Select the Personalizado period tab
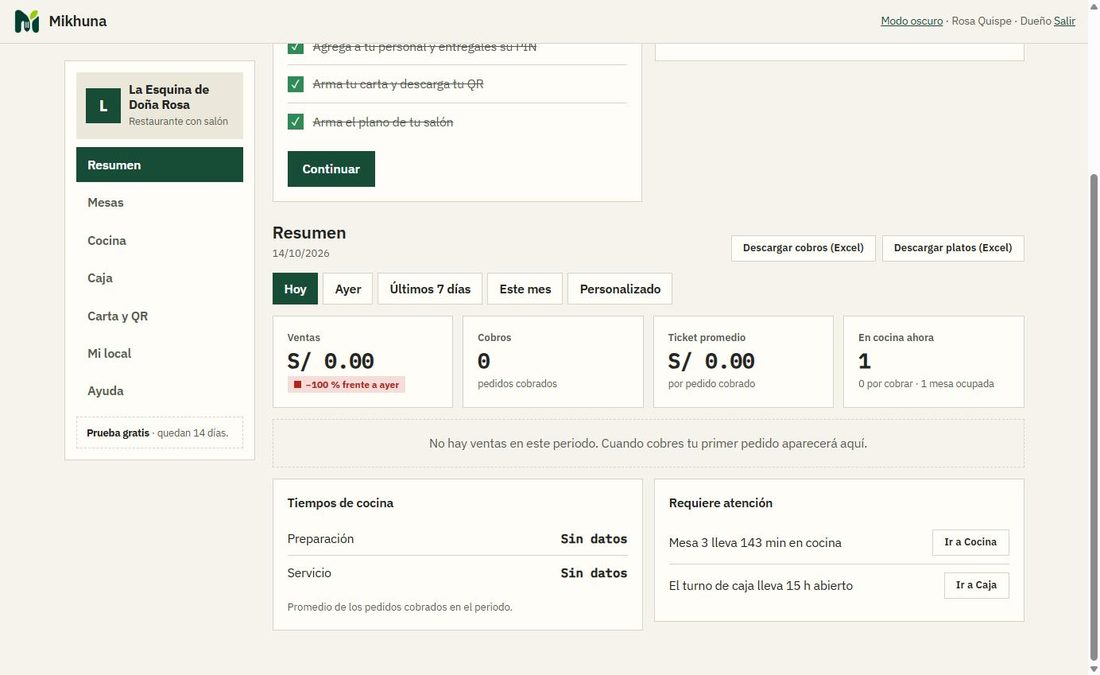Image resolution: width=1100 pixels, height=675 pixels. tap(620, 289)
